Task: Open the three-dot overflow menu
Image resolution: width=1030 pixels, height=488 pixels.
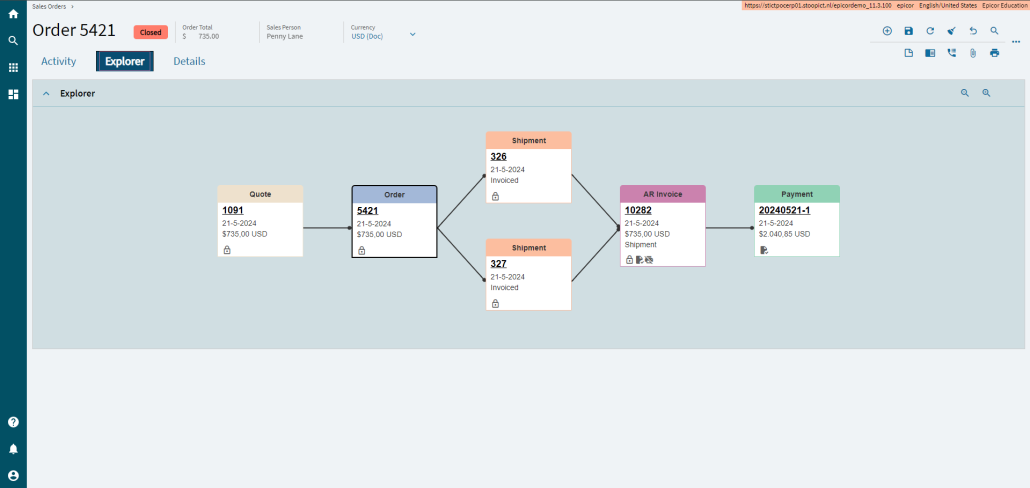Action: (1016, 40)
